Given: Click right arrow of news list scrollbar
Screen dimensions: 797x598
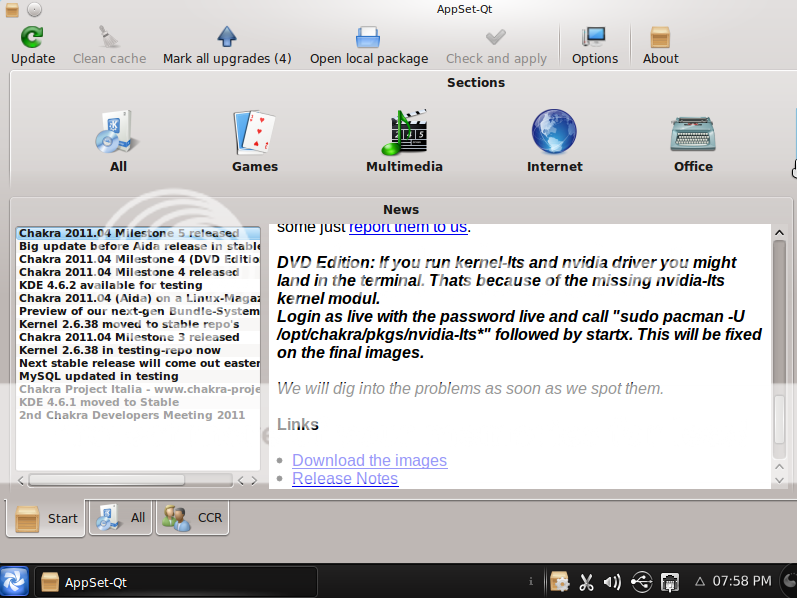Looking at the screenshot, I should pyautogui.click(x=254, y=481).
